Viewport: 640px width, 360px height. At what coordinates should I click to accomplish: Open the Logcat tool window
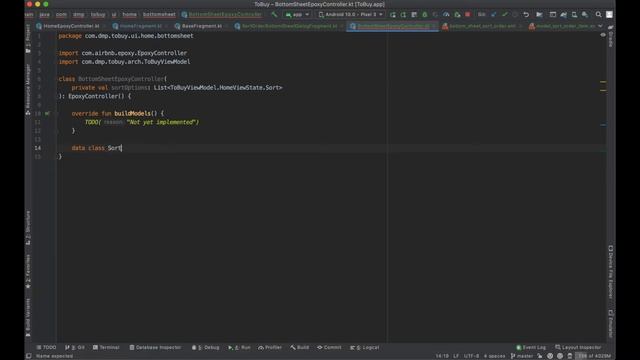(364, 347)
